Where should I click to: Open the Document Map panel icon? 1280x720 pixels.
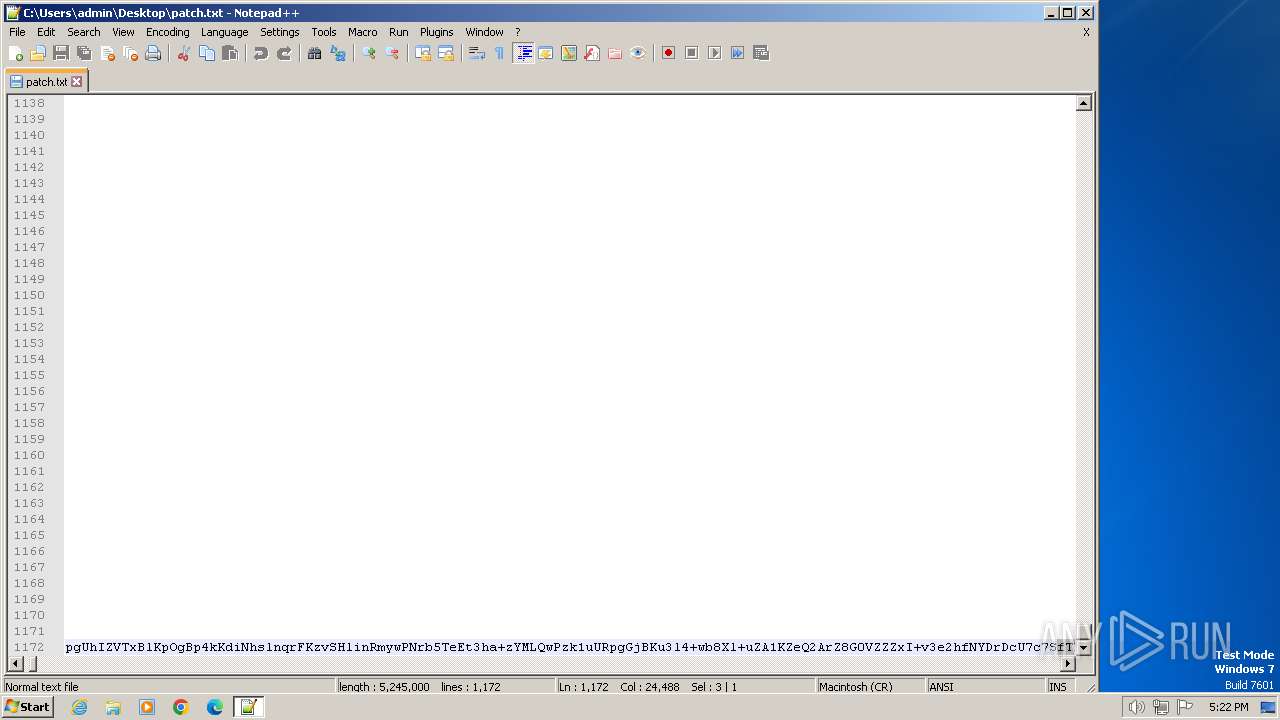(569, 53)
